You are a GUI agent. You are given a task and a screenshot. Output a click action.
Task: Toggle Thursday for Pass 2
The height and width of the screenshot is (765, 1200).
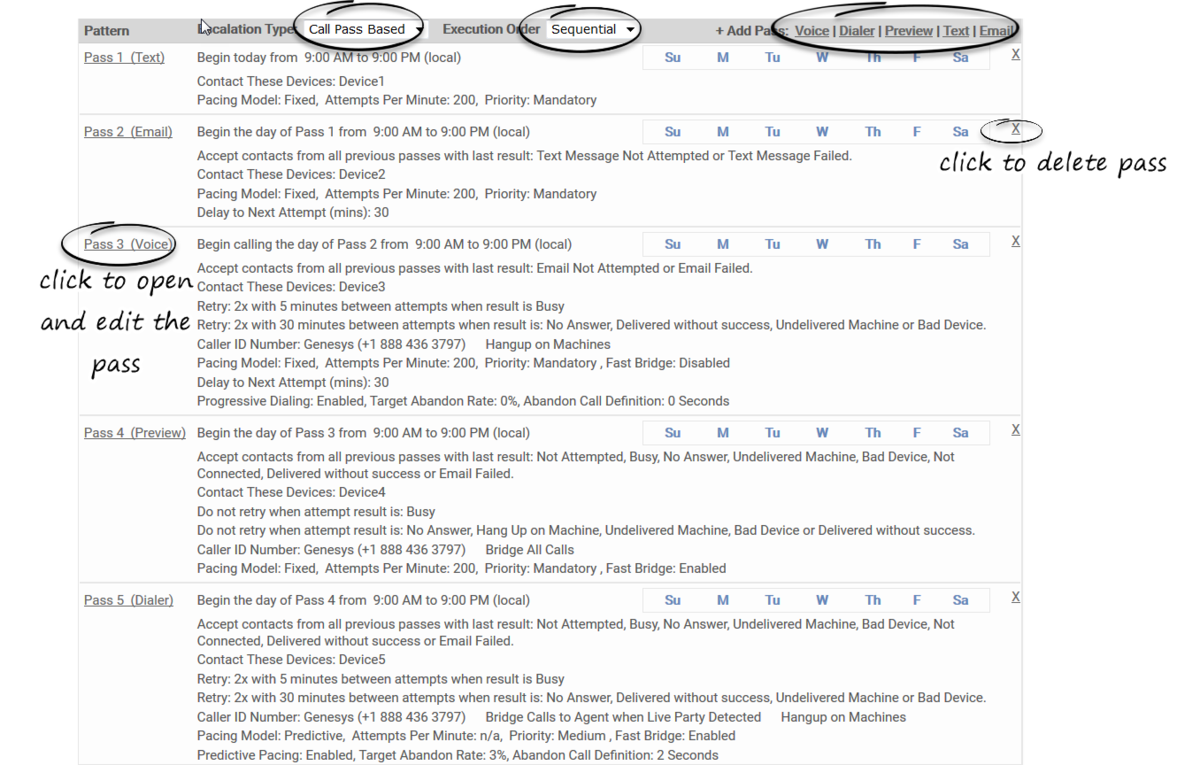tap(873, 132)
